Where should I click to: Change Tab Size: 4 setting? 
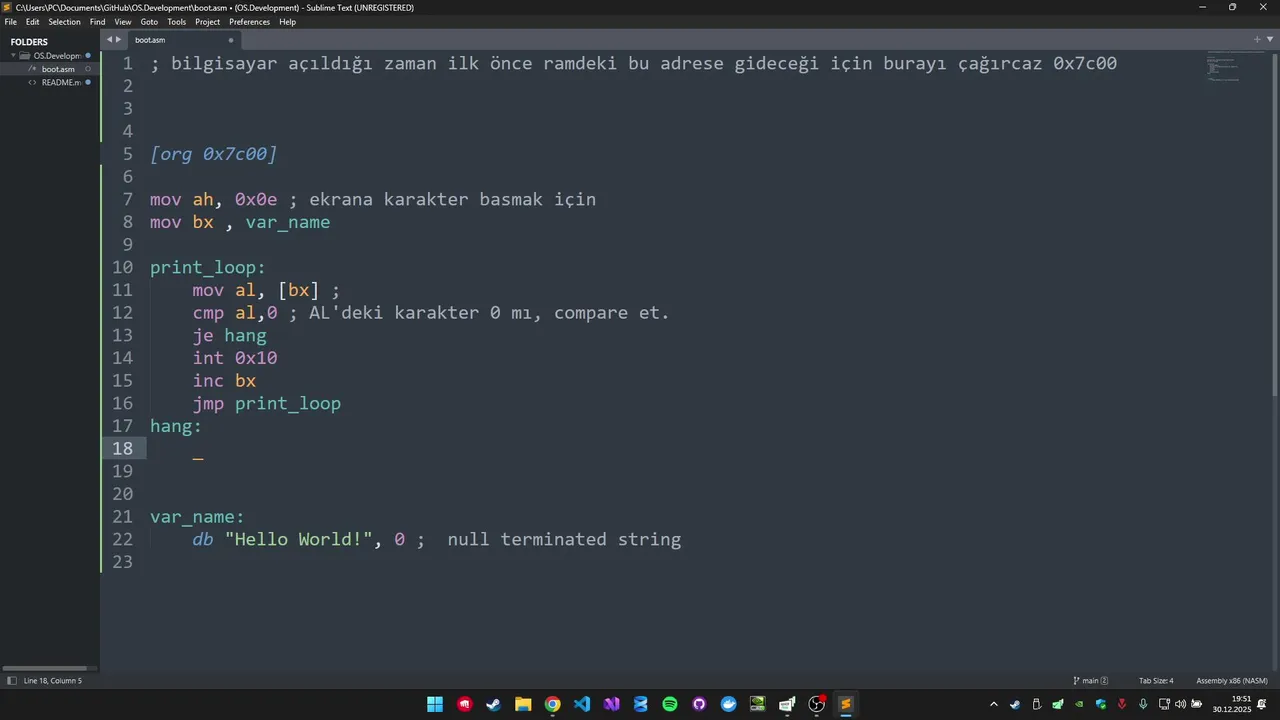tap(1156, 681)
